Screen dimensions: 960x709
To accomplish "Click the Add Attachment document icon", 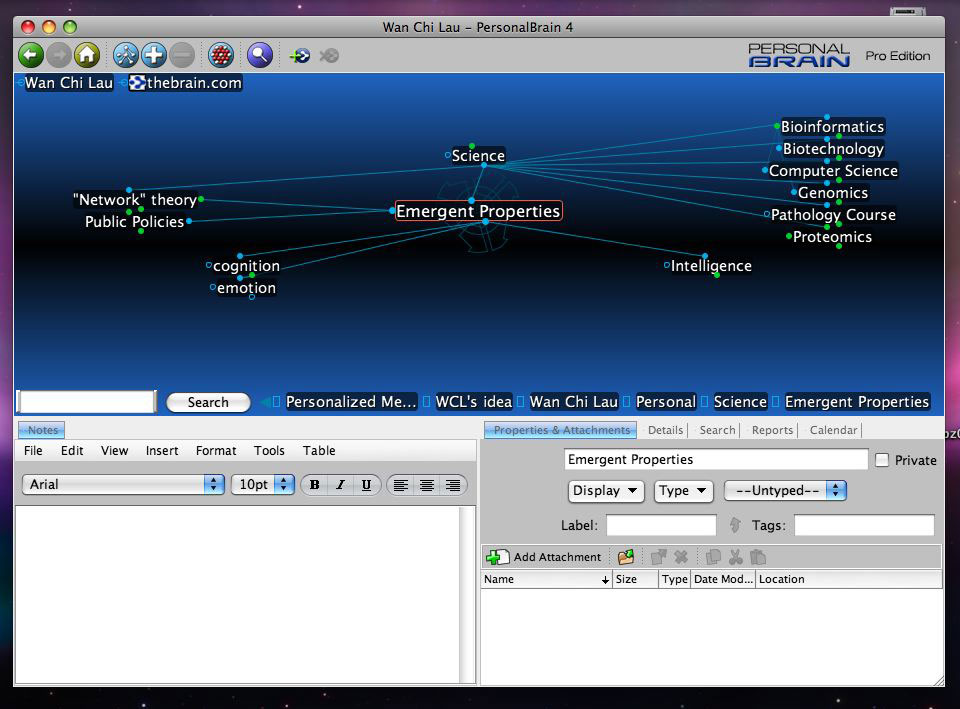I will 497,557.
